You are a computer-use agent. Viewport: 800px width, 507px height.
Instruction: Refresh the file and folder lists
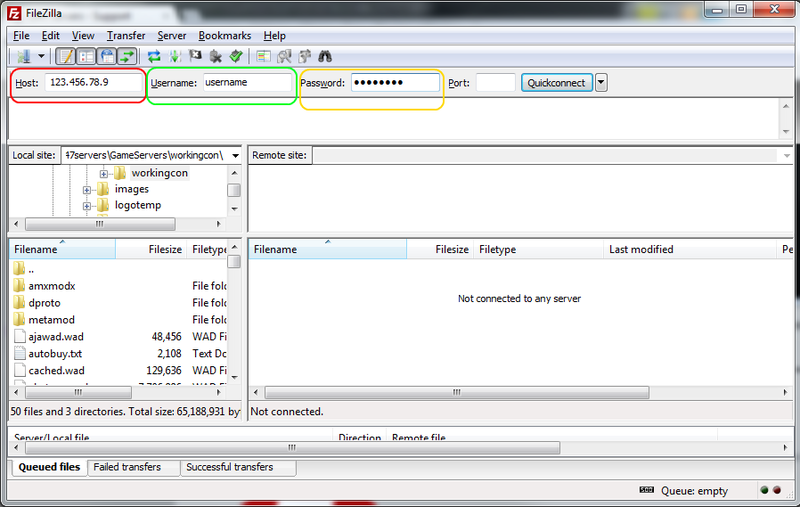point(154,56)
